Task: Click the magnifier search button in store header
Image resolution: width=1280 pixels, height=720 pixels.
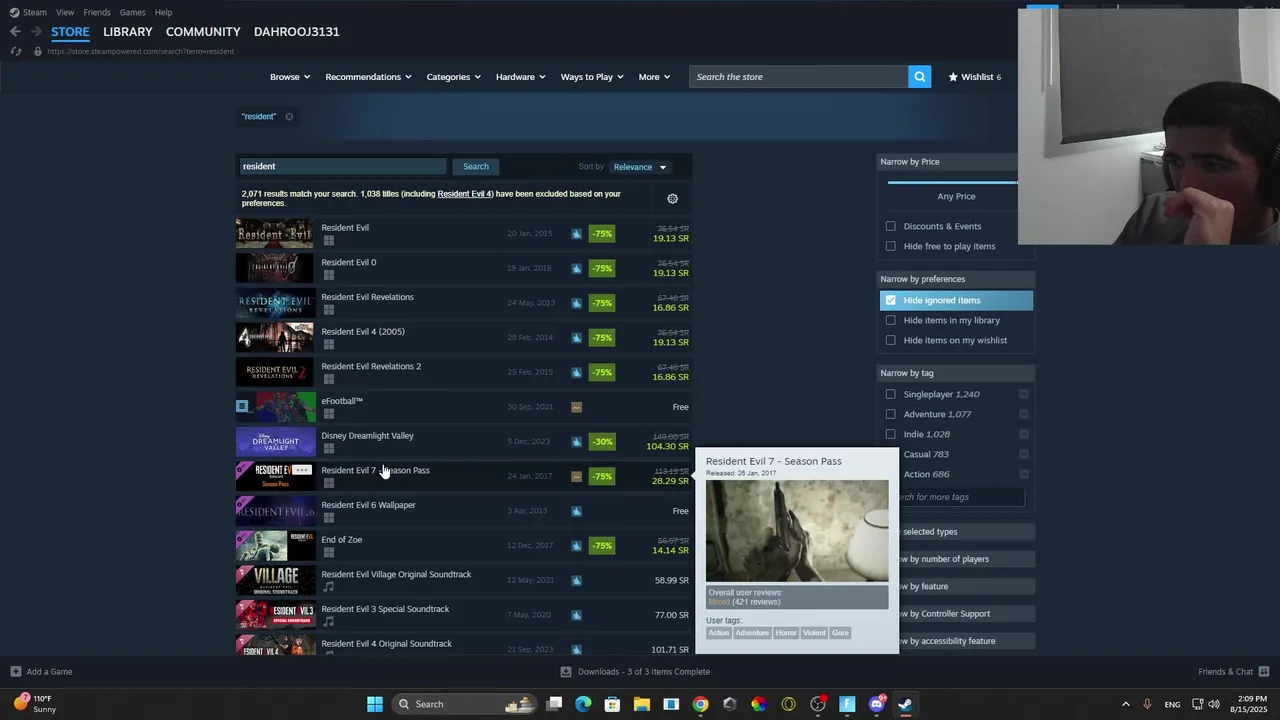Action: 919,77
